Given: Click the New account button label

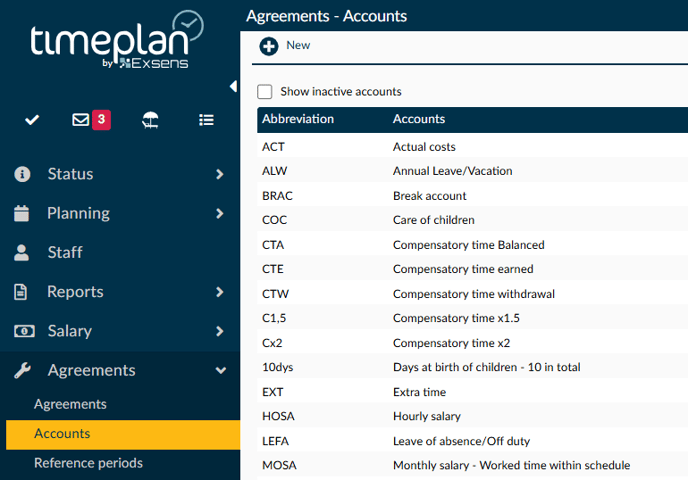Looking at the screenshot, I should (x=298, y=45).
